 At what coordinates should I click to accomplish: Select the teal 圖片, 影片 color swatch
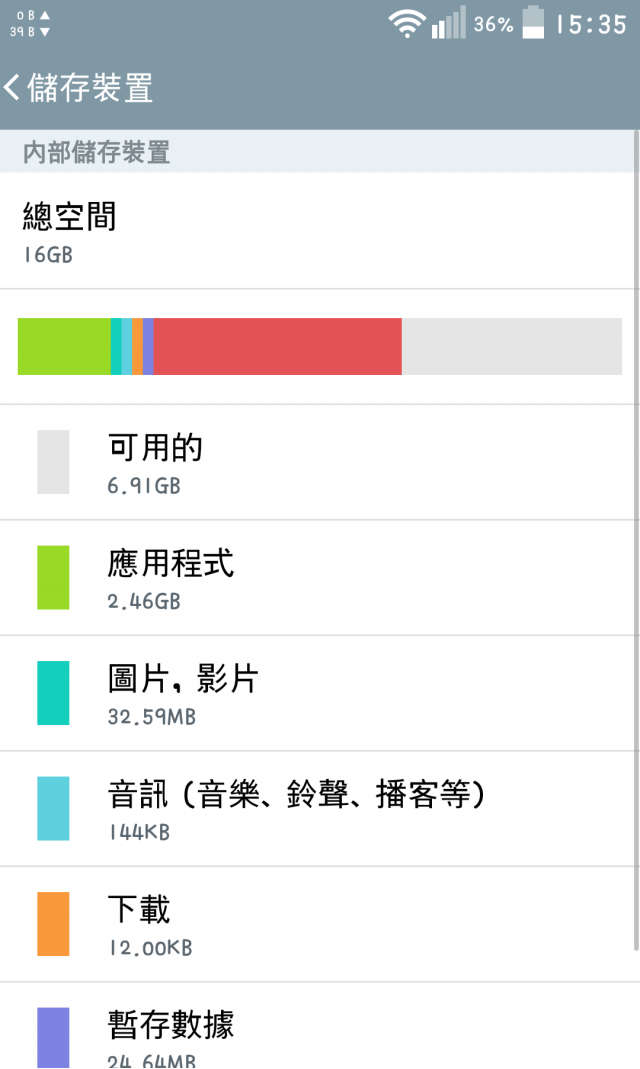coord(53,693)
